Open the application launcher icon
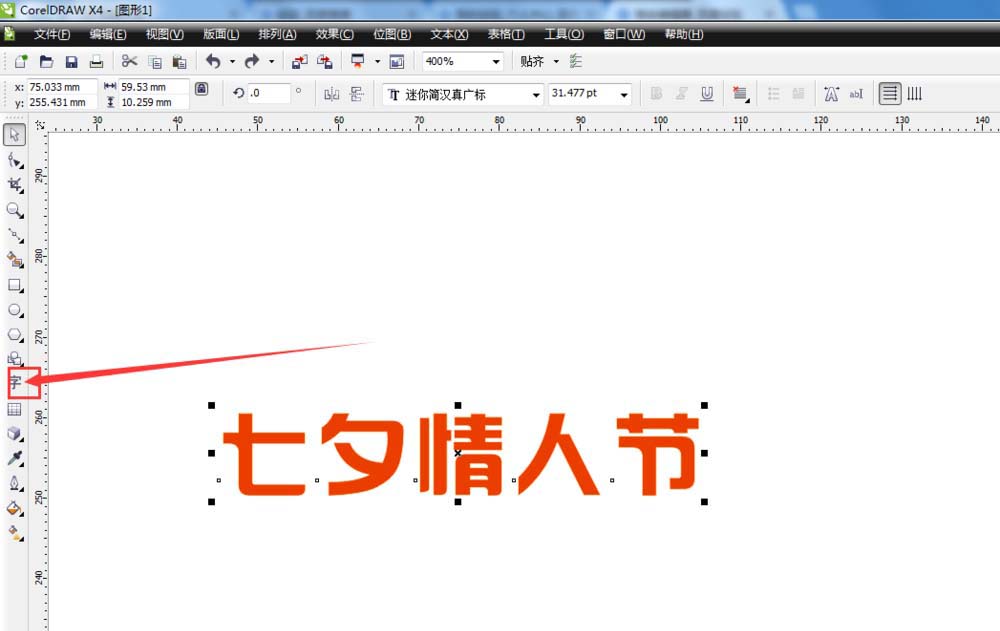 pyautogui.click(x=358, y=61)
